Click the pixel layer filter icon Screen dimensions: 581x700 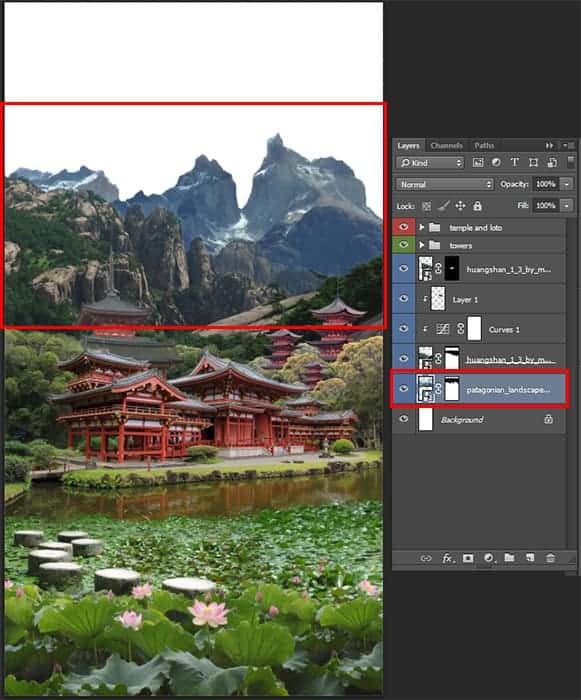(x=478, y=163)
